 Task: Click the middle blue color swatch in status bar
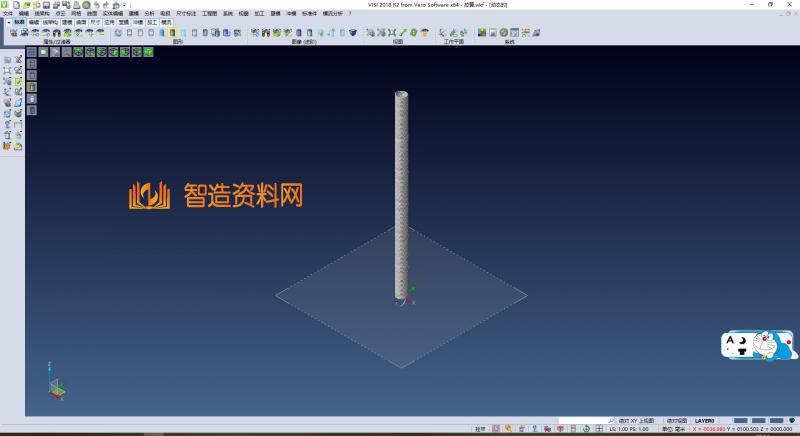(759, 421)
